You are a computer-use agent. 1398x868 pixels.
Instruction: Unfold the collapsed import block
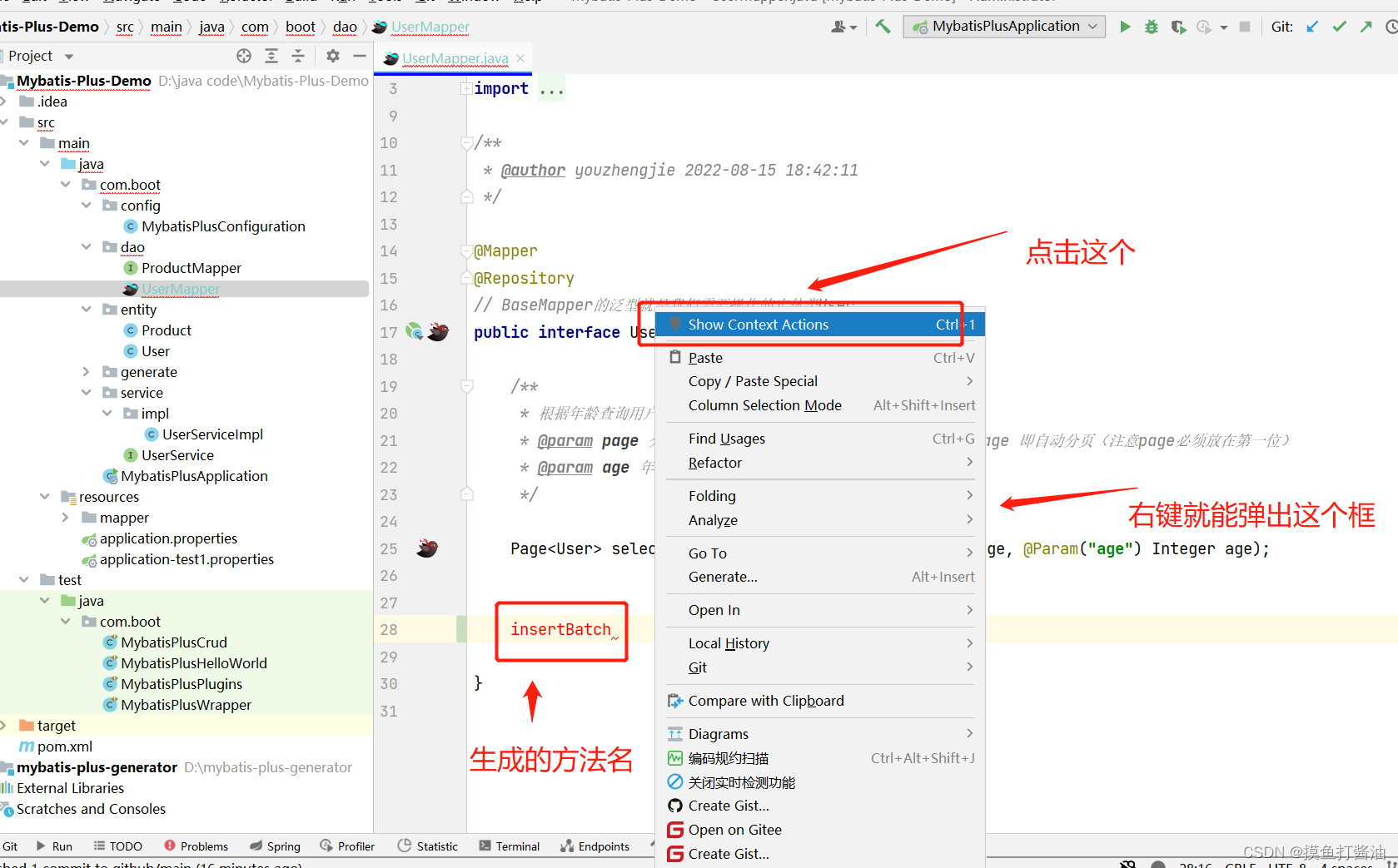[x=466, y=89]
